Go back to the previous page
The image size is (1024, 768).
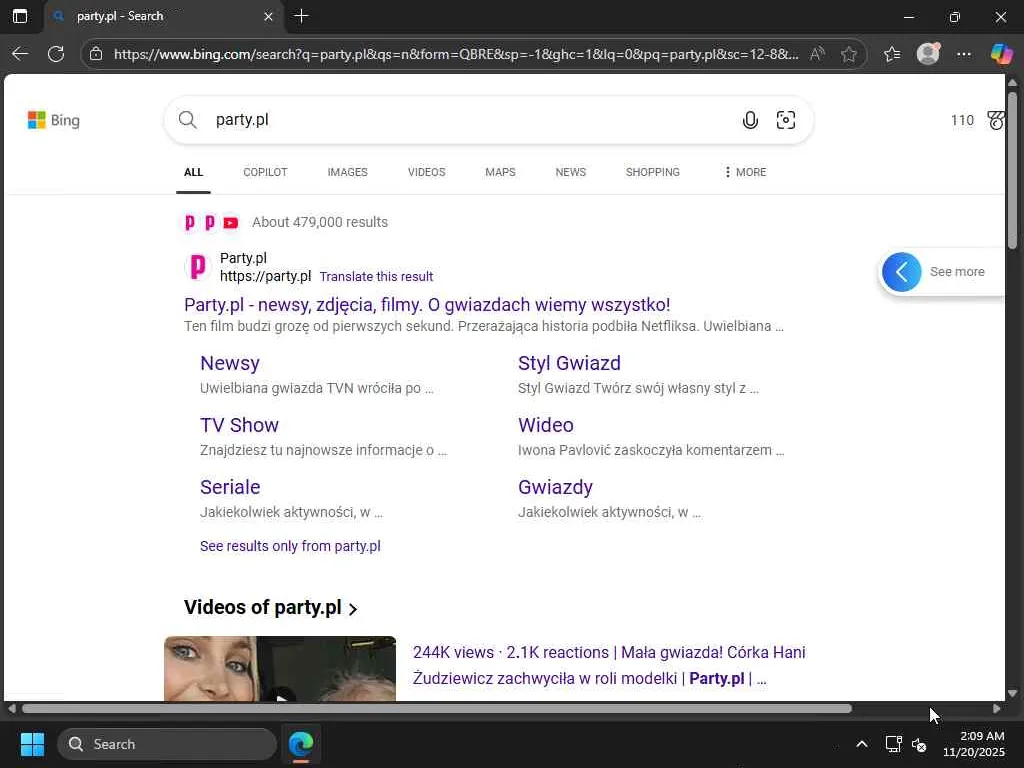[20, 54]
